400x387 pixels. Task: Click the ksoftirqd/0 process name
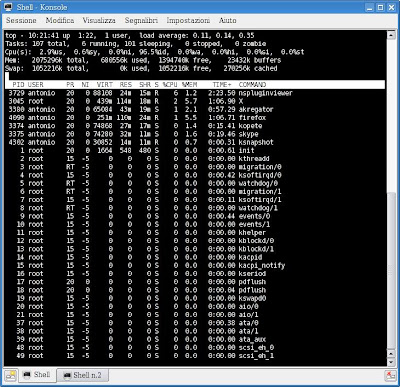tap(260, 175)
